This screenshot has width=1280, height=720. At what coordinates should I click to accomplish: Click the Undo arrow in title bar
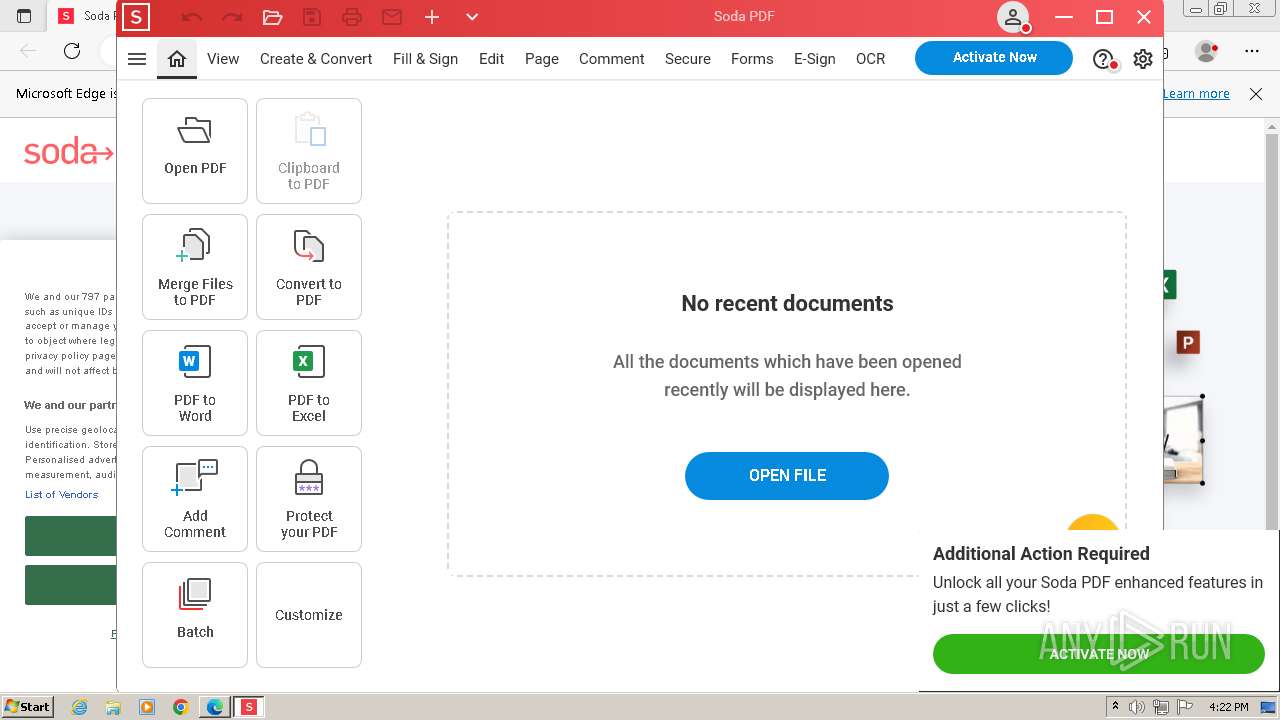[192, 17]
